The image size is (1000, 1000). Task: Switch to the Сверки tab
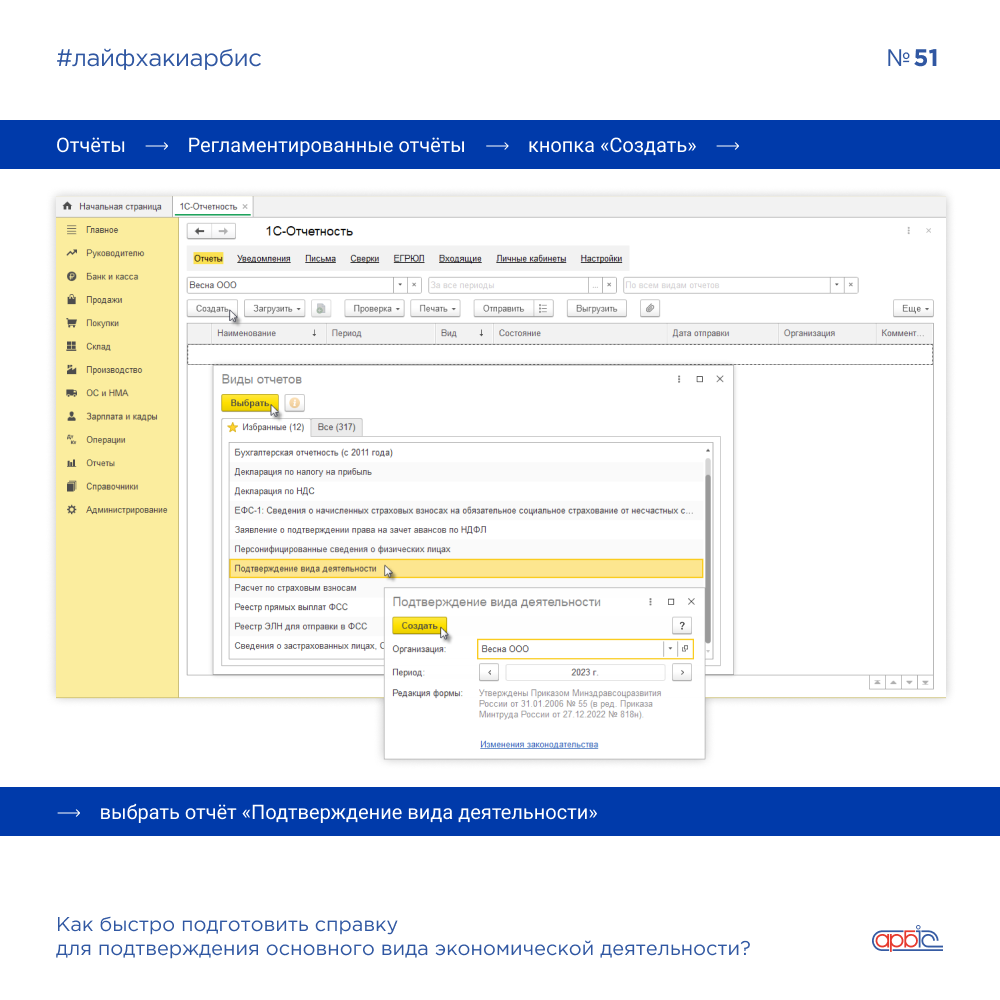(364, 258)
